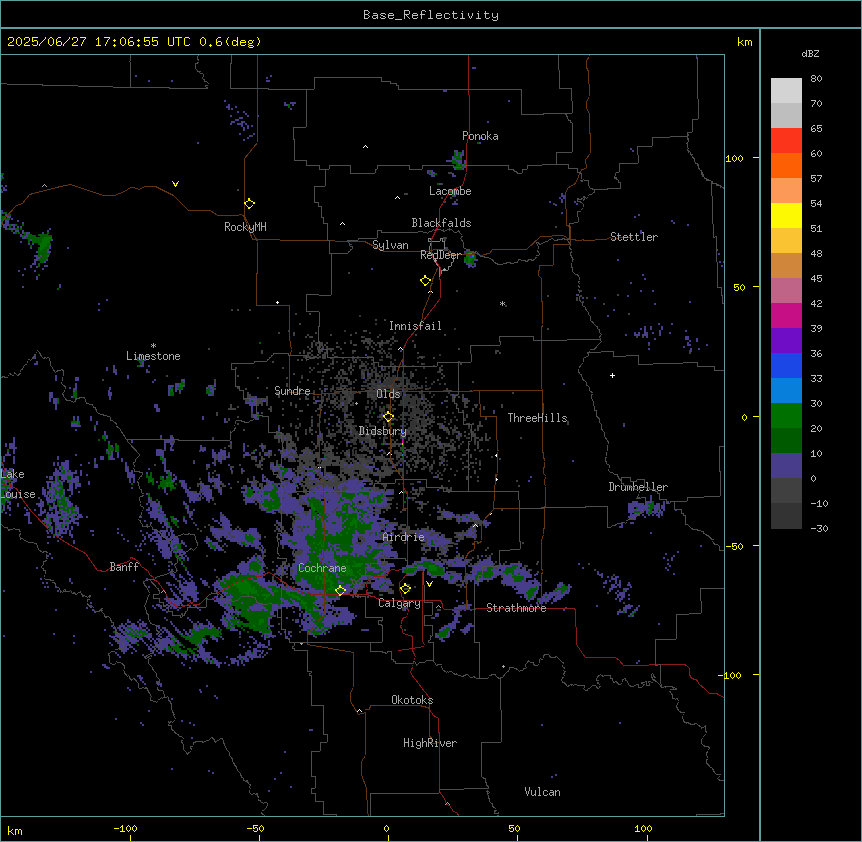This screenshot has height=842, width=862.
Task: Select the yellow diamond marker south of RedDeer
Action: pyautogui.click(x=425, y=281)
